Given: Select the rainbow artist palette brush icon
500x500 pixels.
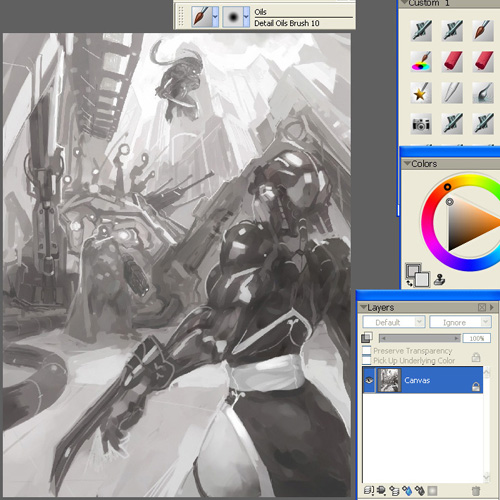Looking at the screenshot, I should tap(421, 62).
